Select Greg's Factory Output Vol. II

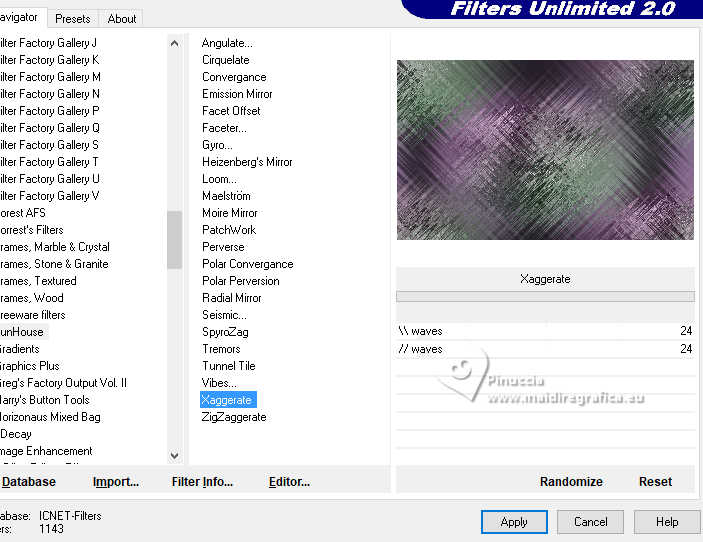point(64,384)
